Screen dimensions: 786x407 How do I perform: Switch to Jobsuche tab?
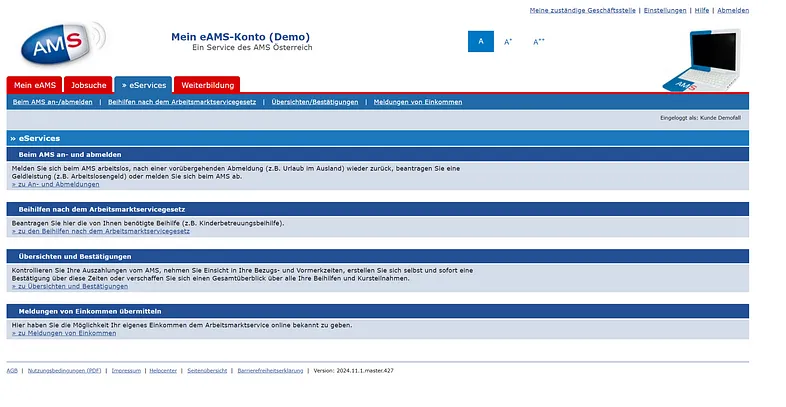88,85
